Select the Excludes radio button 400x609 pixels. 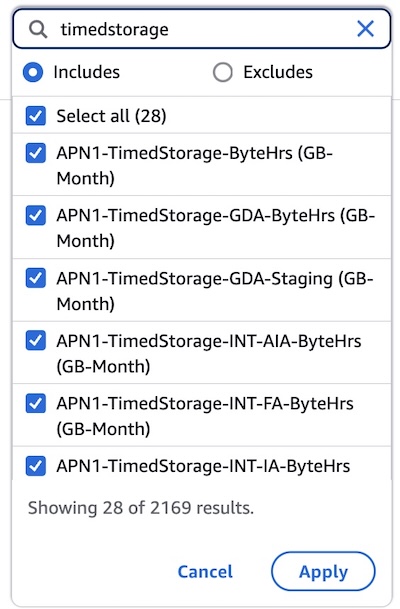[223, 72]
